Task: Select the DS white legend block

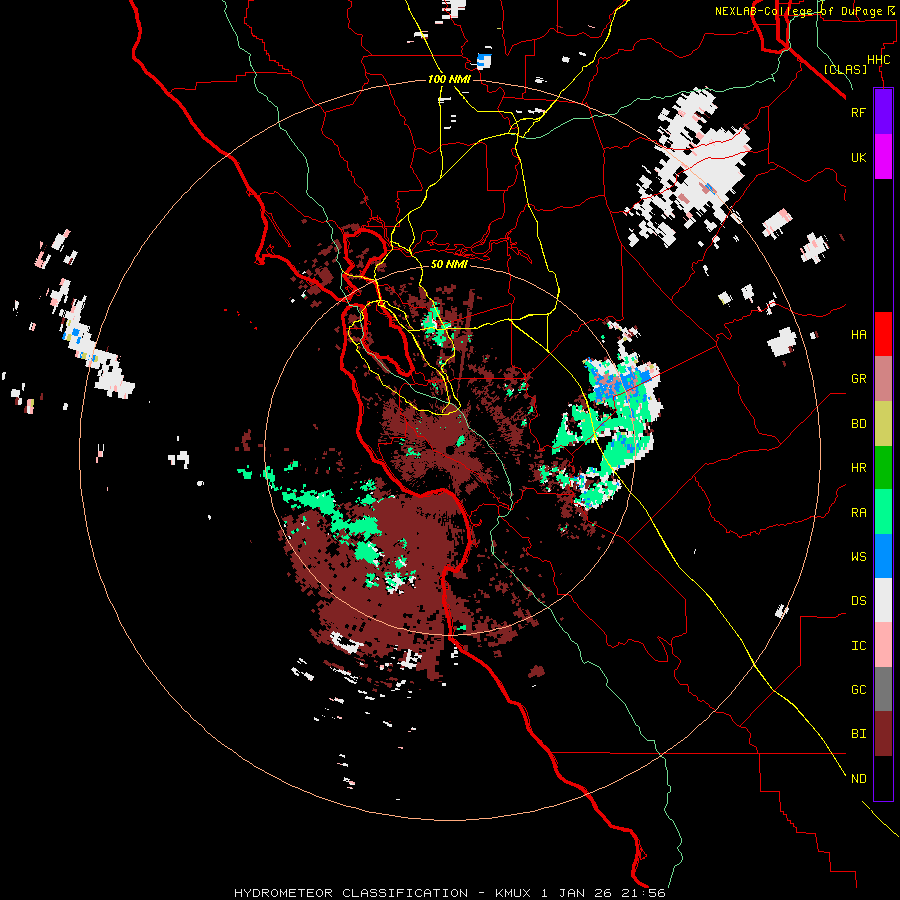Action: pyautogui.click(x=883, y=600)
